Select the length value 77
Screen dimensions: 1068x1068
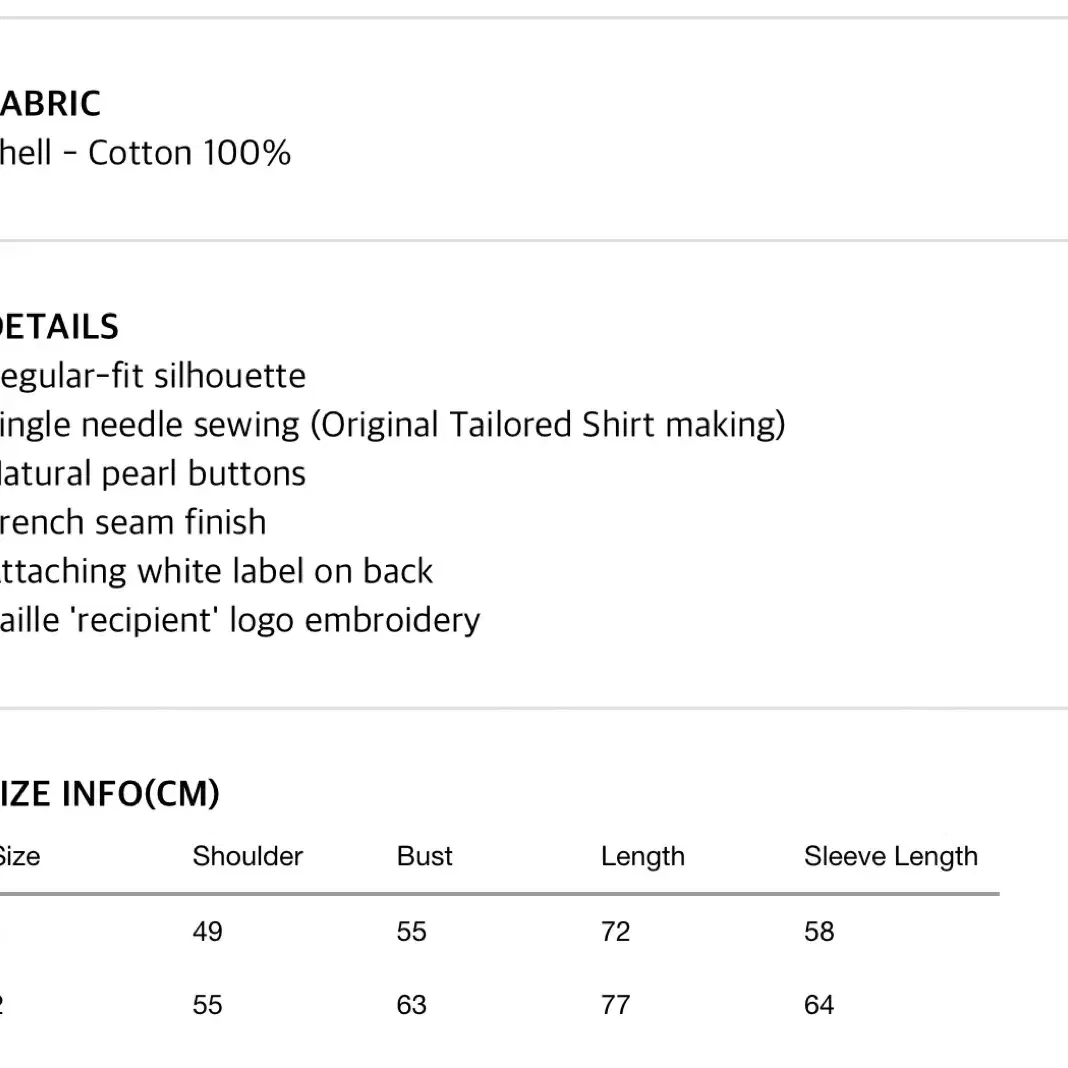(615, 1005)
